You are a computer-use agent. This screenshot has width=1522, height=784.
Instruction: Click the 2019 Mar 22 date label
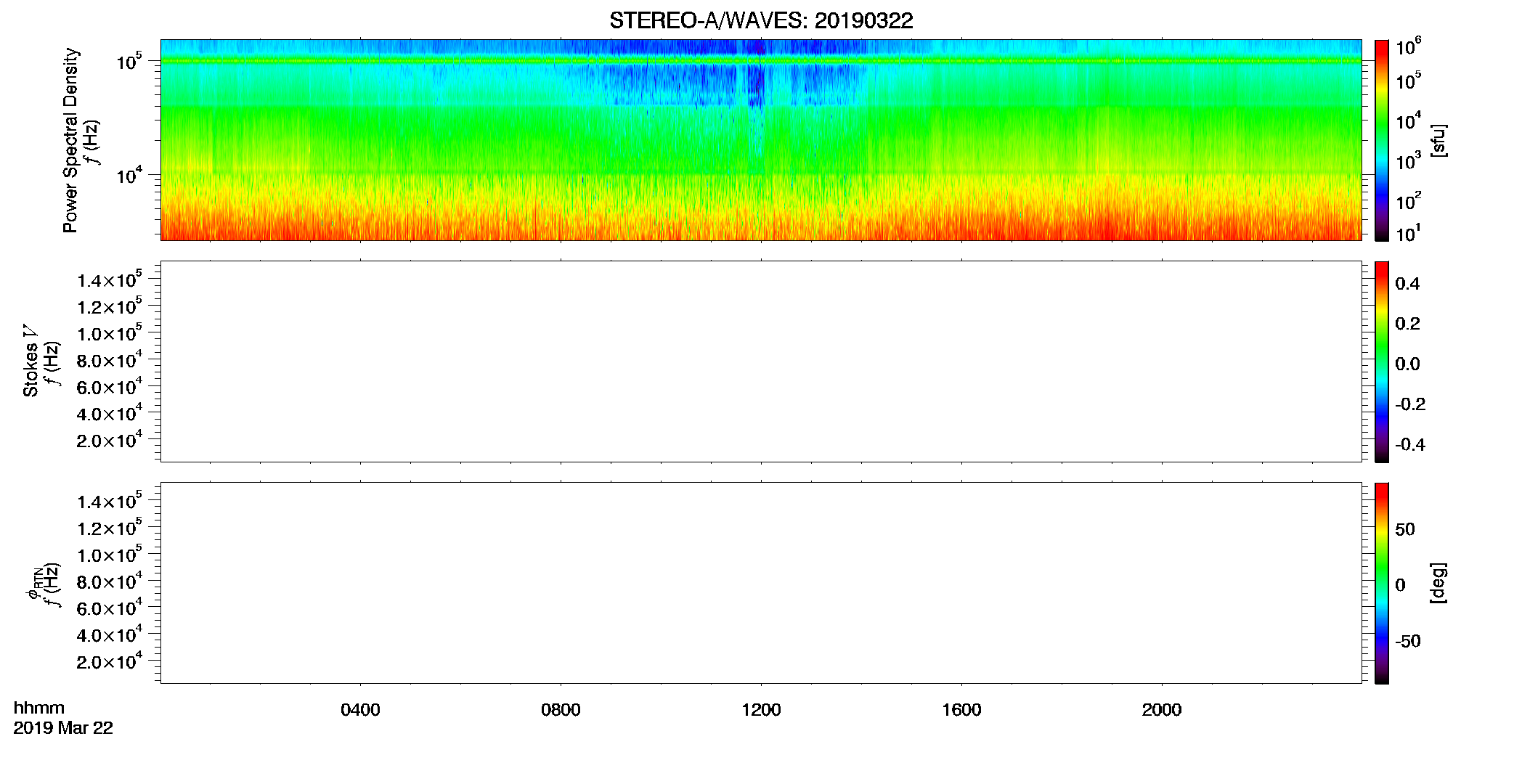tap(63, 728)
